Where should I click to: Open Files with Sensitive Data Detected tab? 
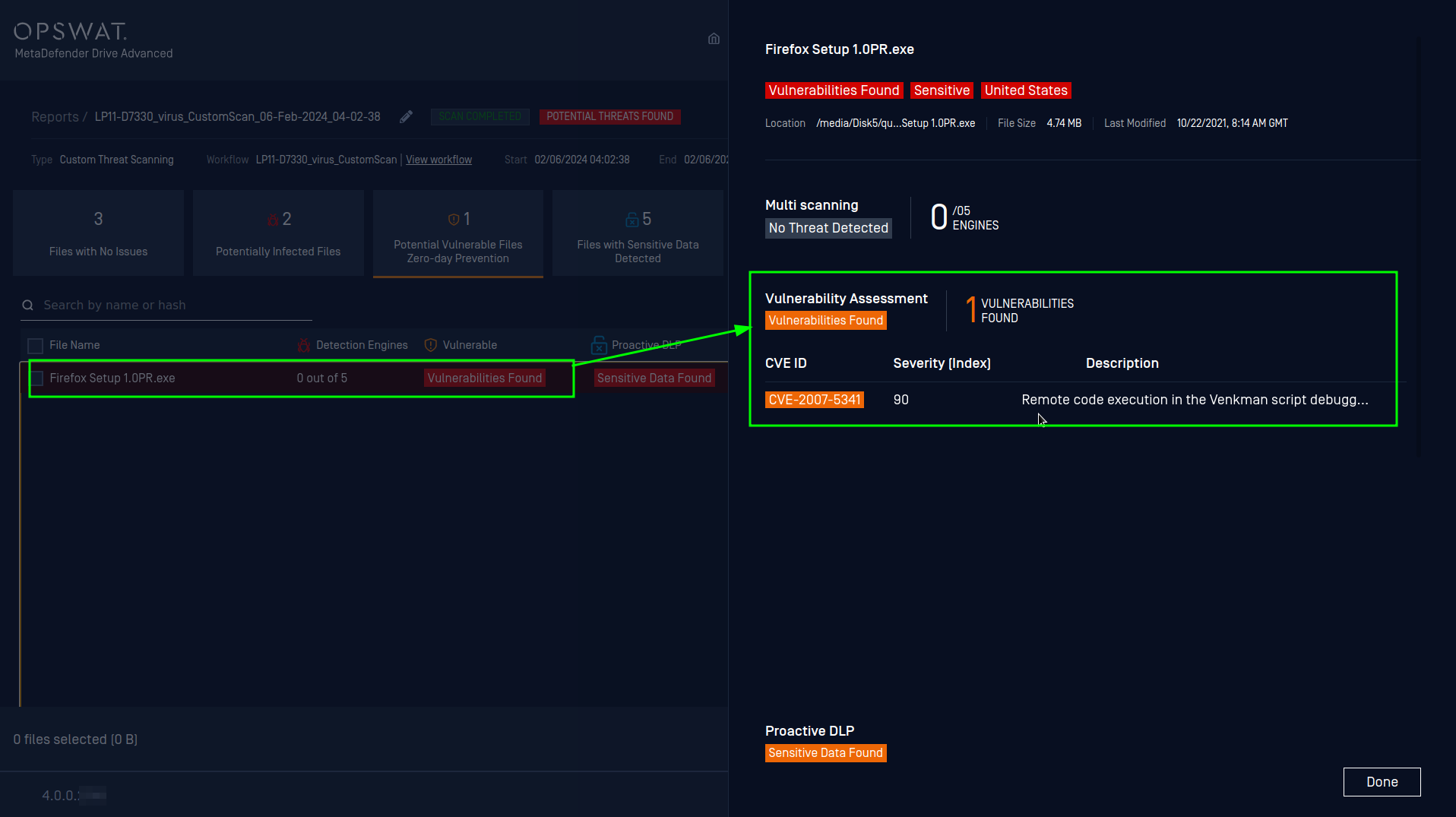(638, 233)
